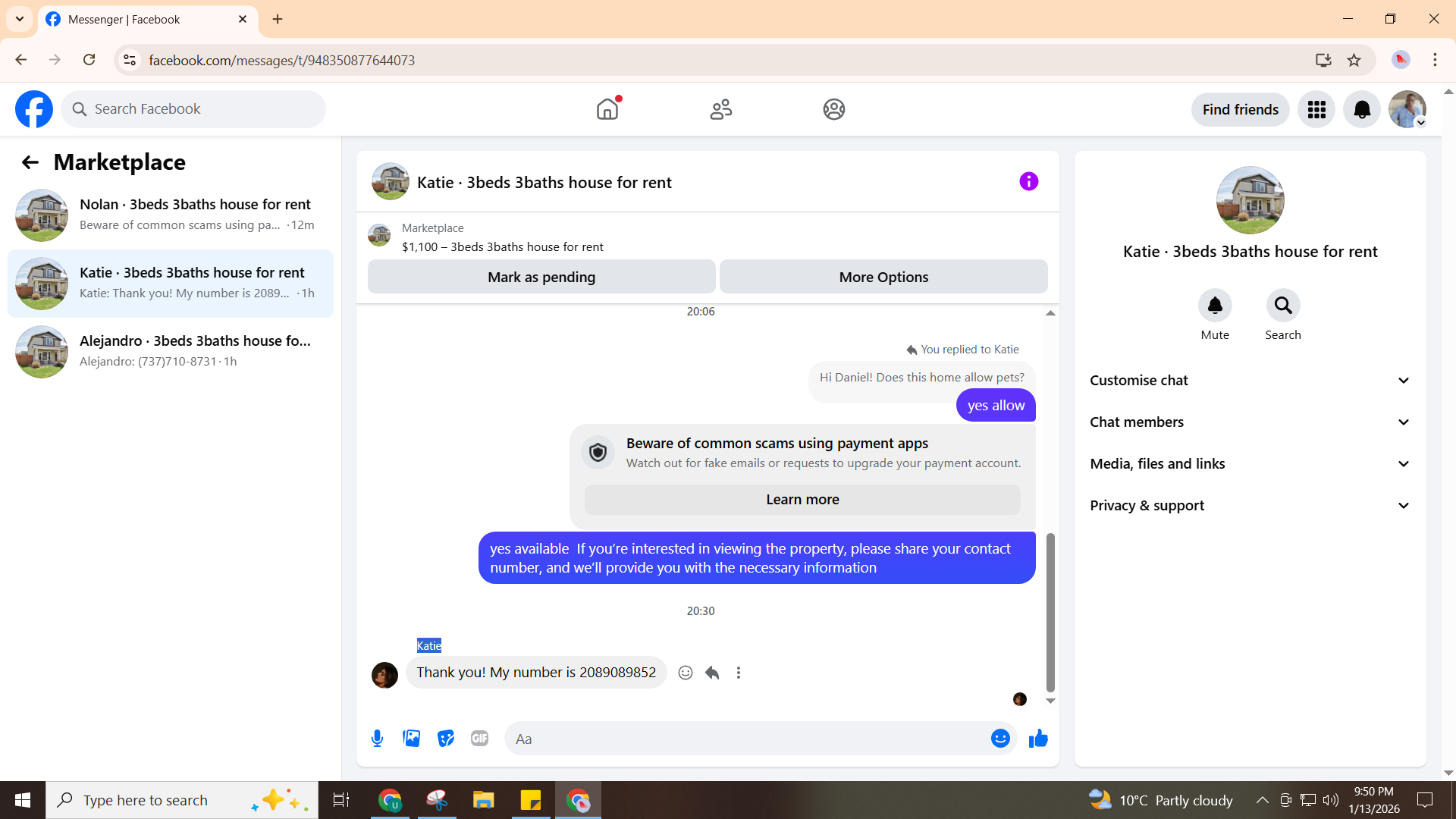The image size is (1456, 819).
Task: Click the Mark as pending button
Action: pos(541,277)
